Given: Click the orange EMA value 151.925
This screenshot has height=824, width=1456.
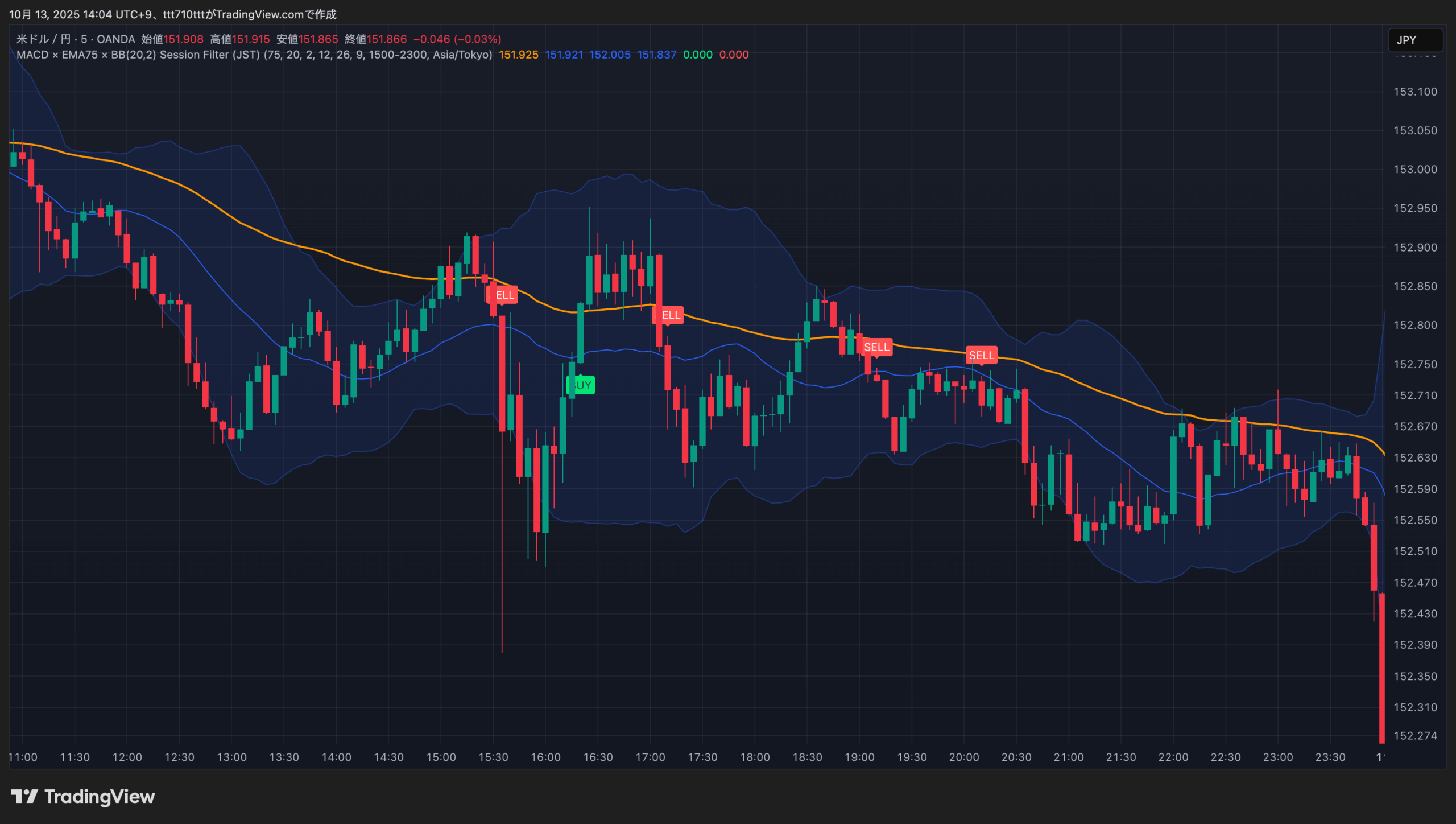Looking at the screenshot, I should [518, 55].
